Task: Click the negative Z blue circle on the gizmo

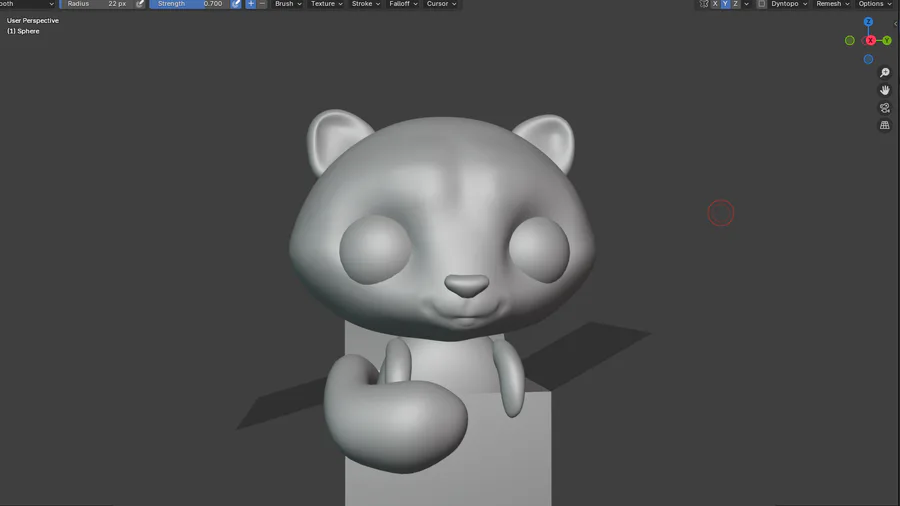Action: (868, 60)
